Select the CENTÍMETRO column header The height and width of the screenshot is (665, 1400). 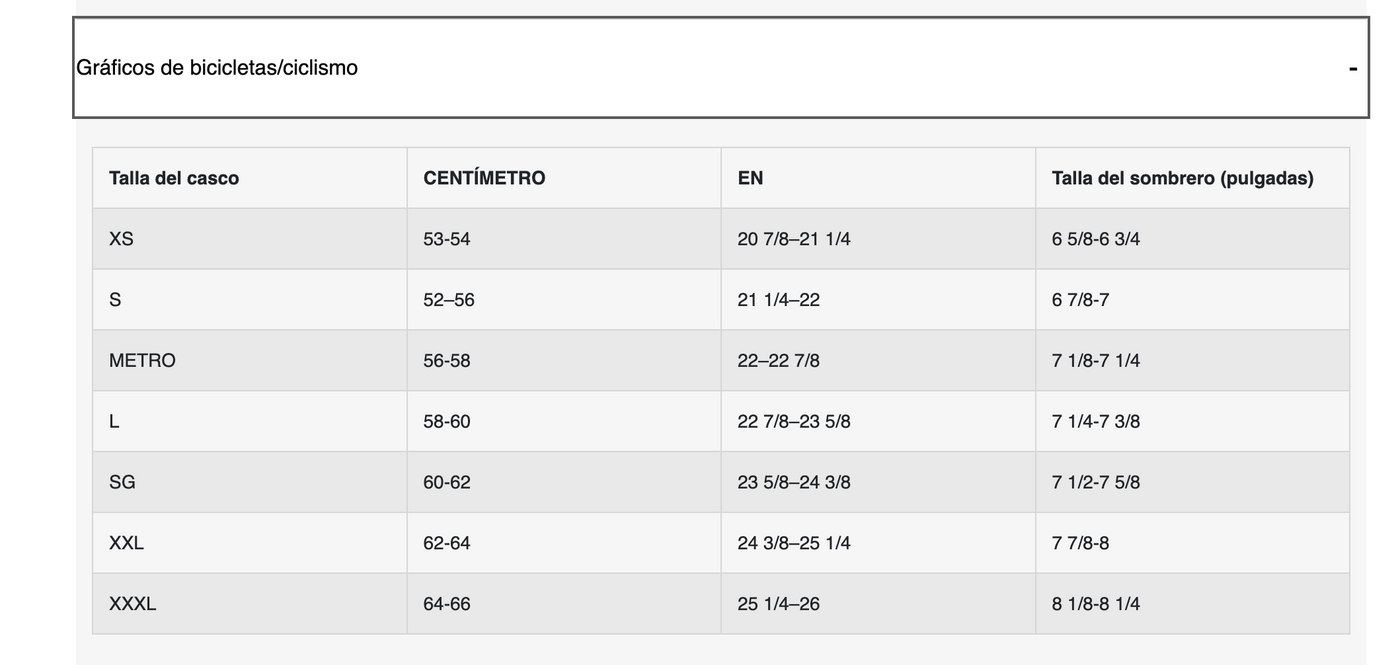pos(484,178)
